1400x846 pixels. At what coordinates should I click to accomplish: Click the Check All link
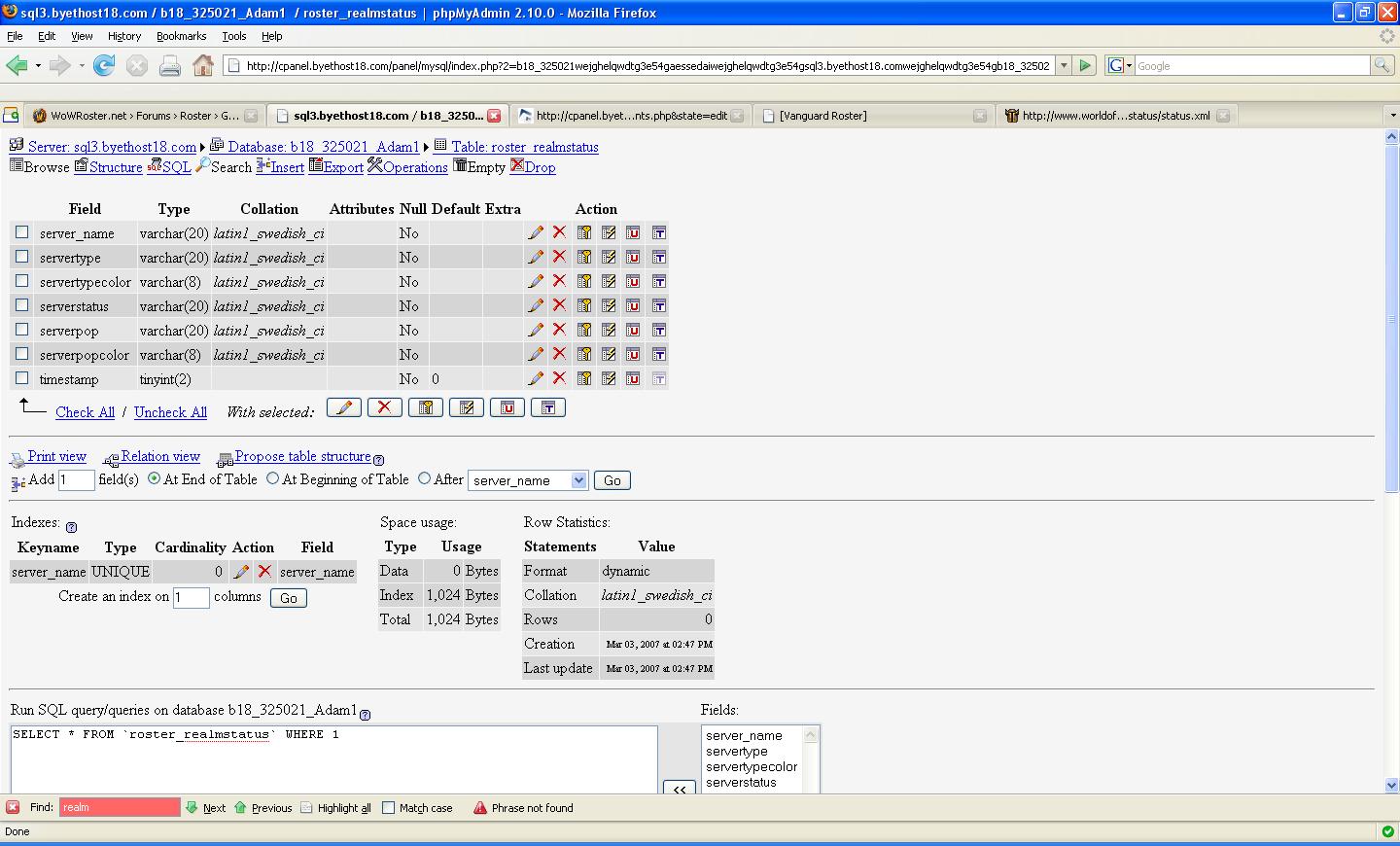[85, 412]
